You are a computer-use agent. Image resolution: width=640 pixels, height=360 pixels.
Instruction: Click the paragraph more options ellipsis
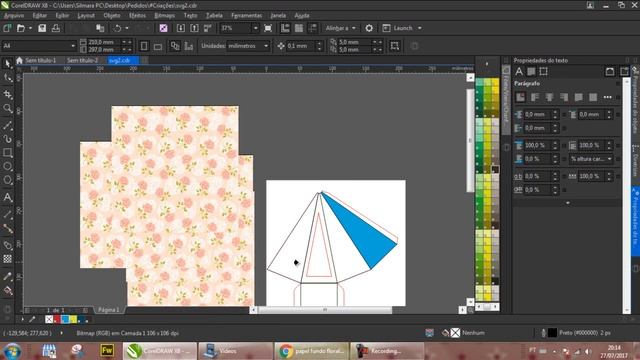pyautogui.click(x=607, y=97)
